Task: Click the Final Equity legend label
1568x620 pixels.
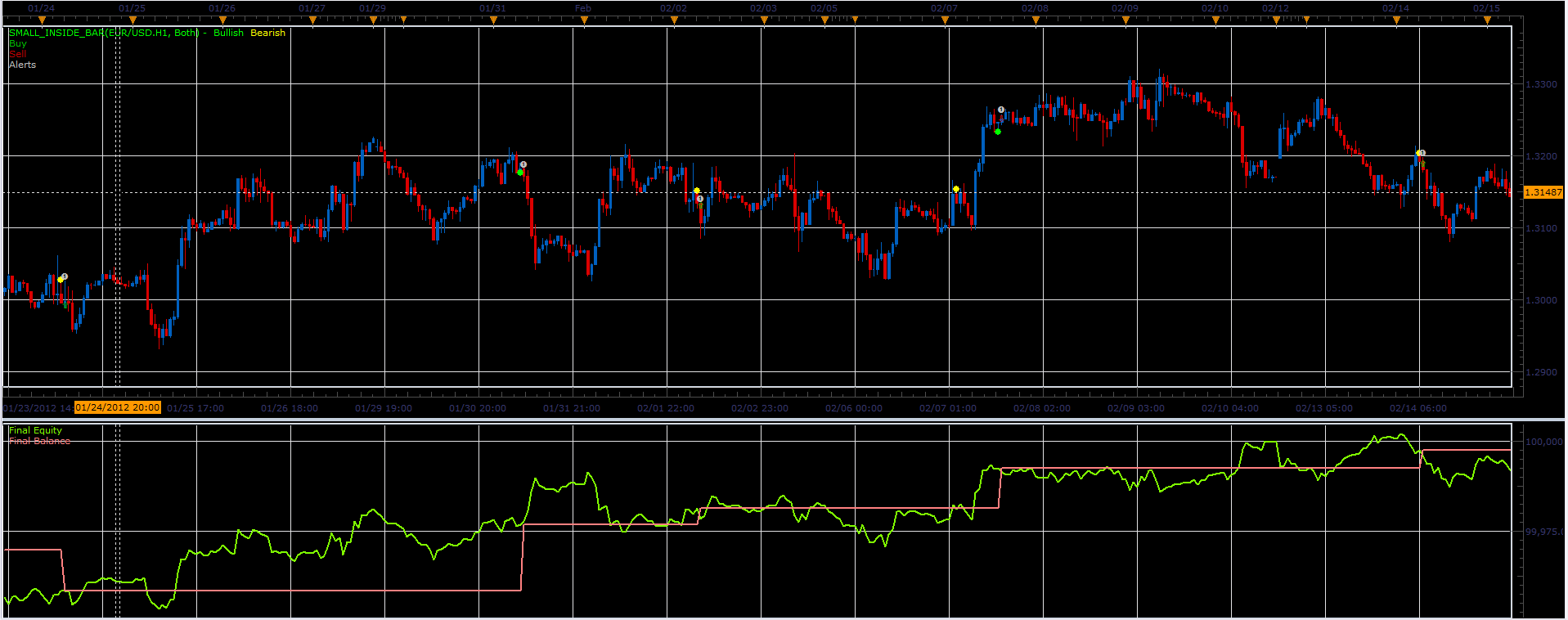Action: point(35,430)
